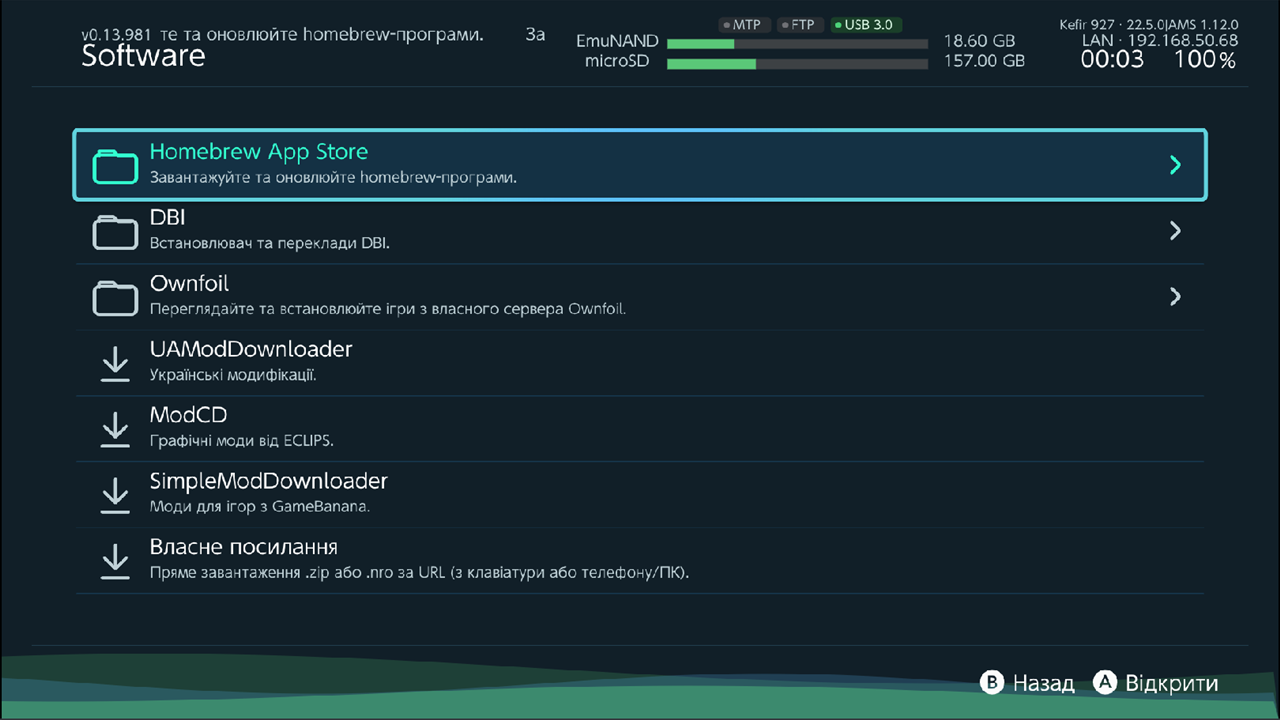Toggle the FTP status indicator
This screenshot has height=720, width=1280.
(800, 24)
